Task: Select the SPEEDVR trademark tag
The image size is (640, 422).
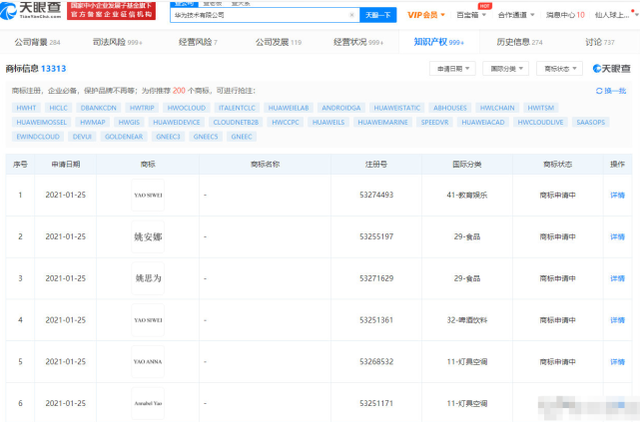Action: coord(435,122)
